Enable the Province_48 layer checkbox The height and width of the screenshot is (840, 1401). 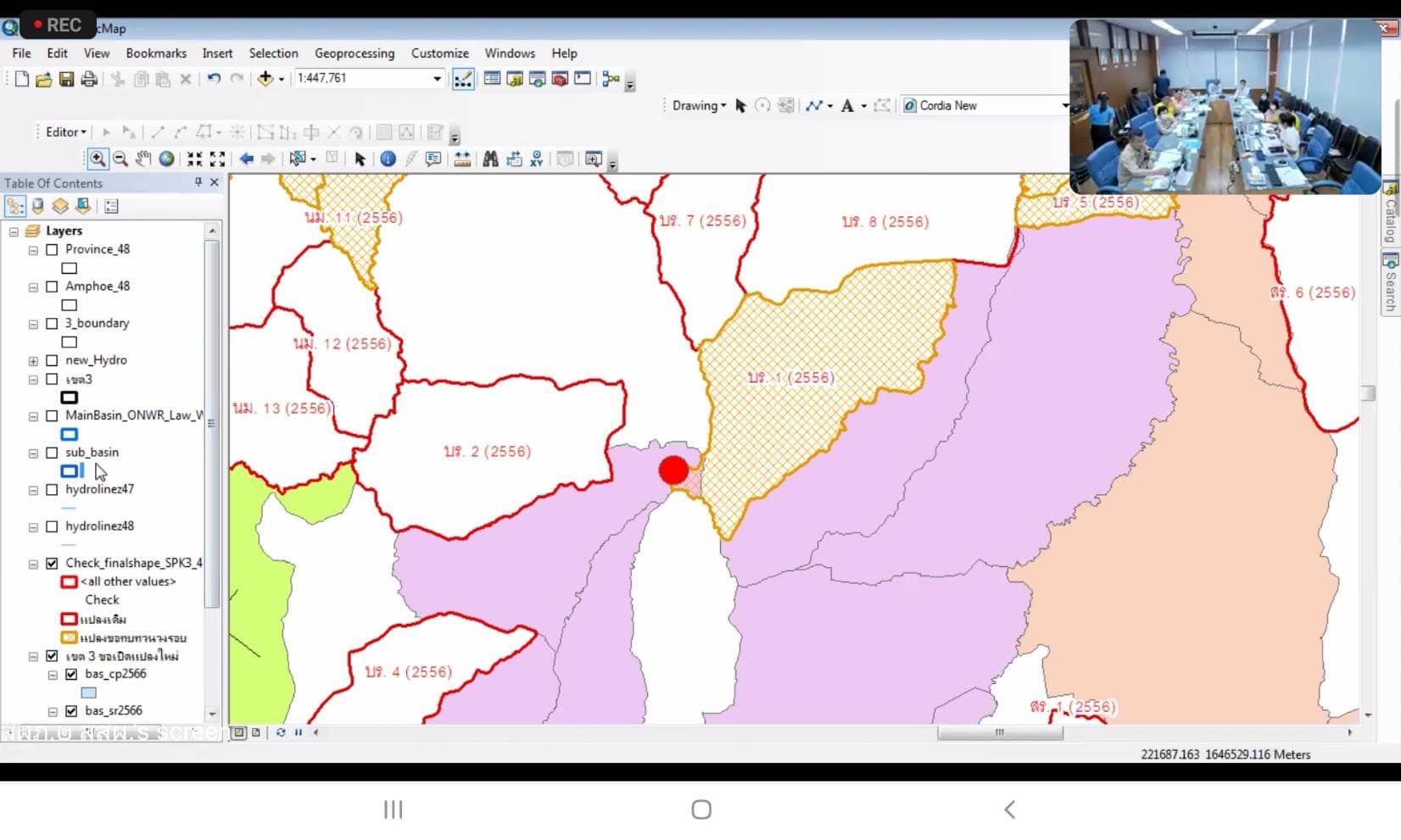(52, 250)
